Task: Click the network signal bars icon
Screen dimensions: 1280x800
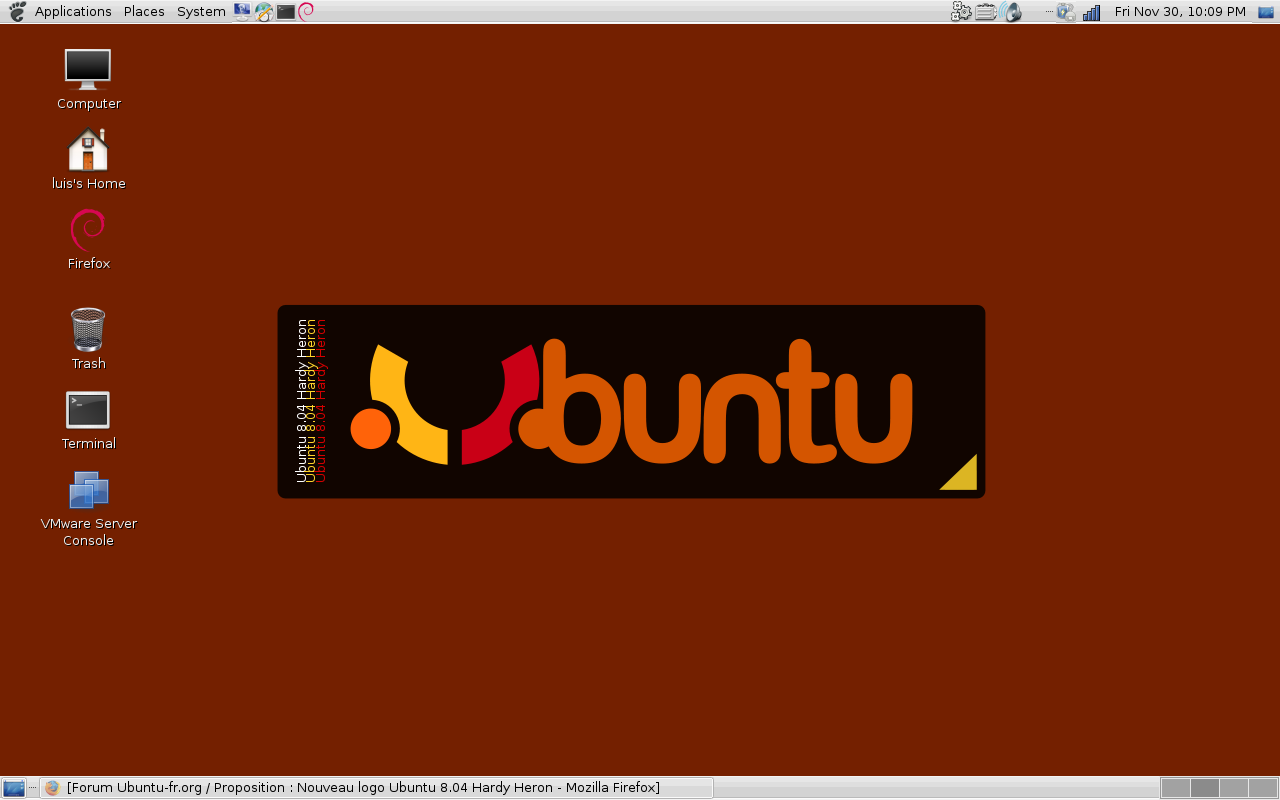Action: pos(1091,12)
